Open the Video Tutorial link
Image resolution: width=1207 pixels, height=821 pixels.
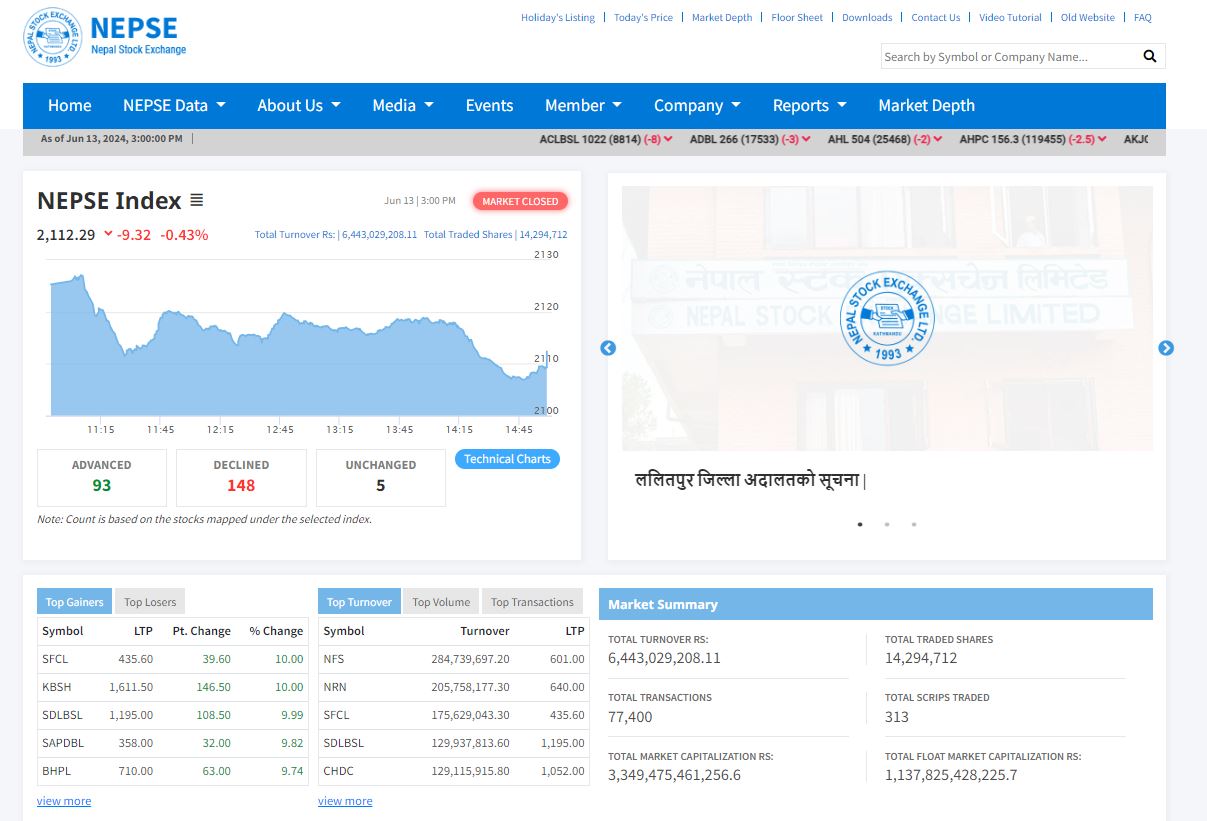(1010, 17)
